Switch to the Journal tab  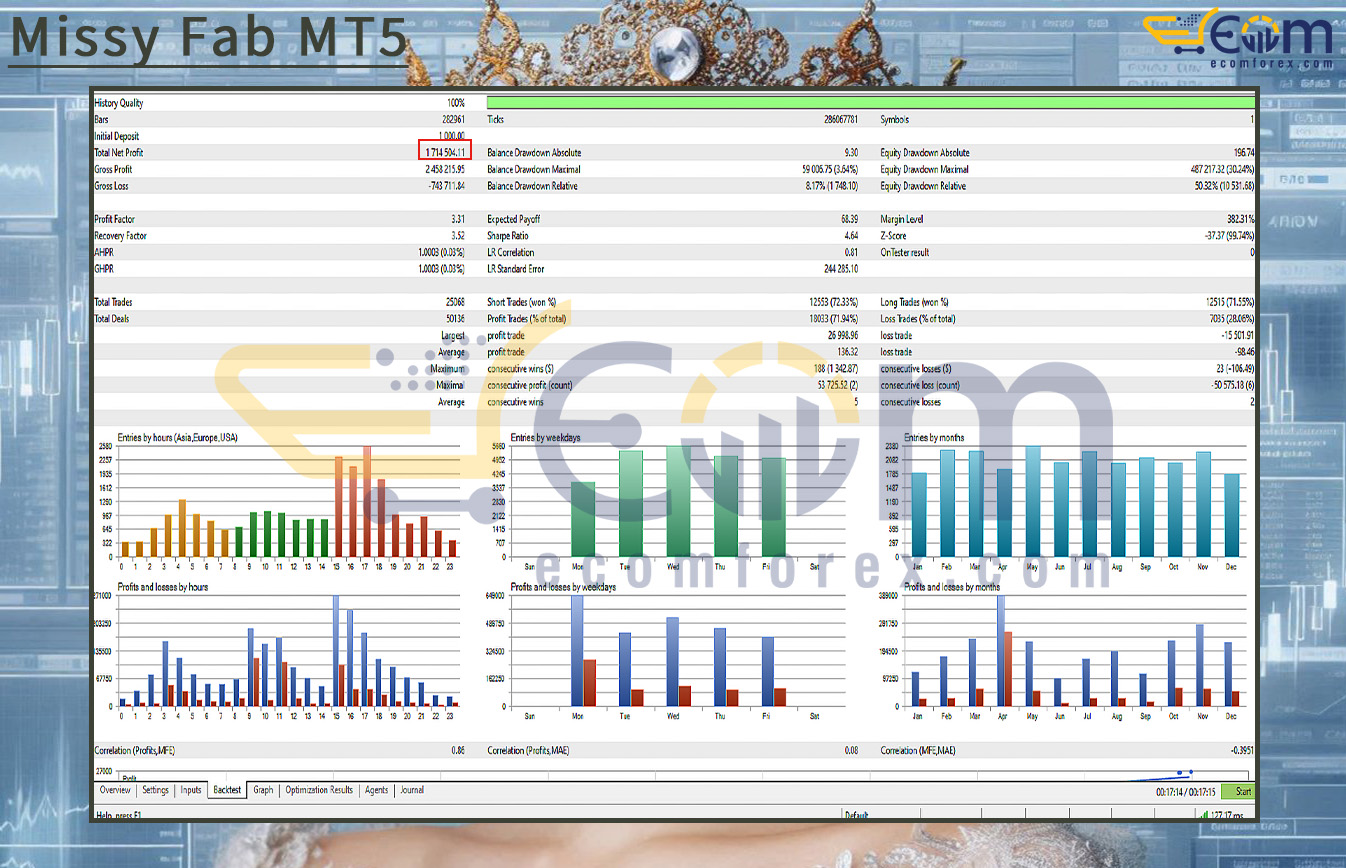pos(412,790)
